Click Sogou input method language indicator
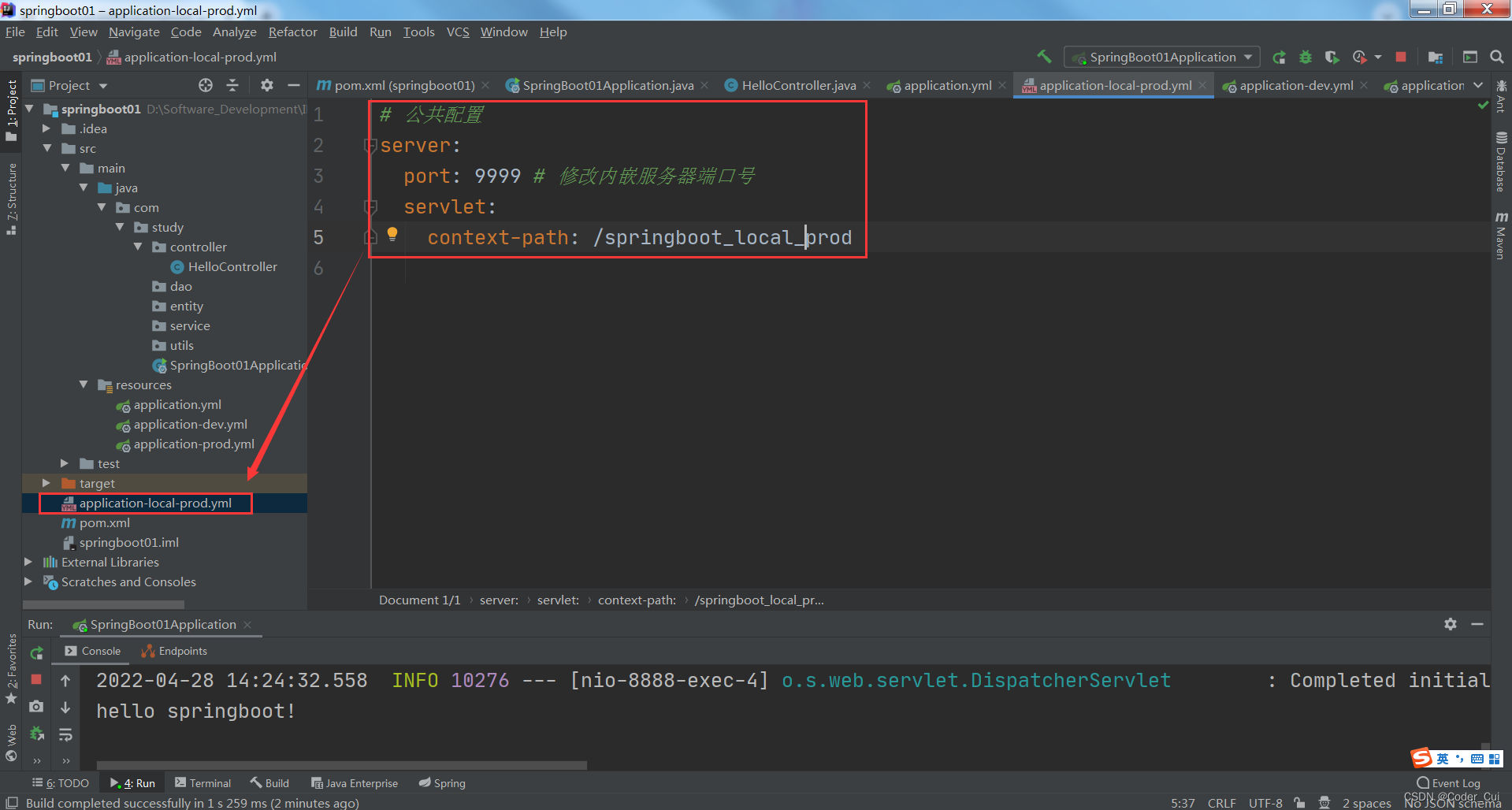Screen dimensions: 1512x810 tap(1443, 758)
